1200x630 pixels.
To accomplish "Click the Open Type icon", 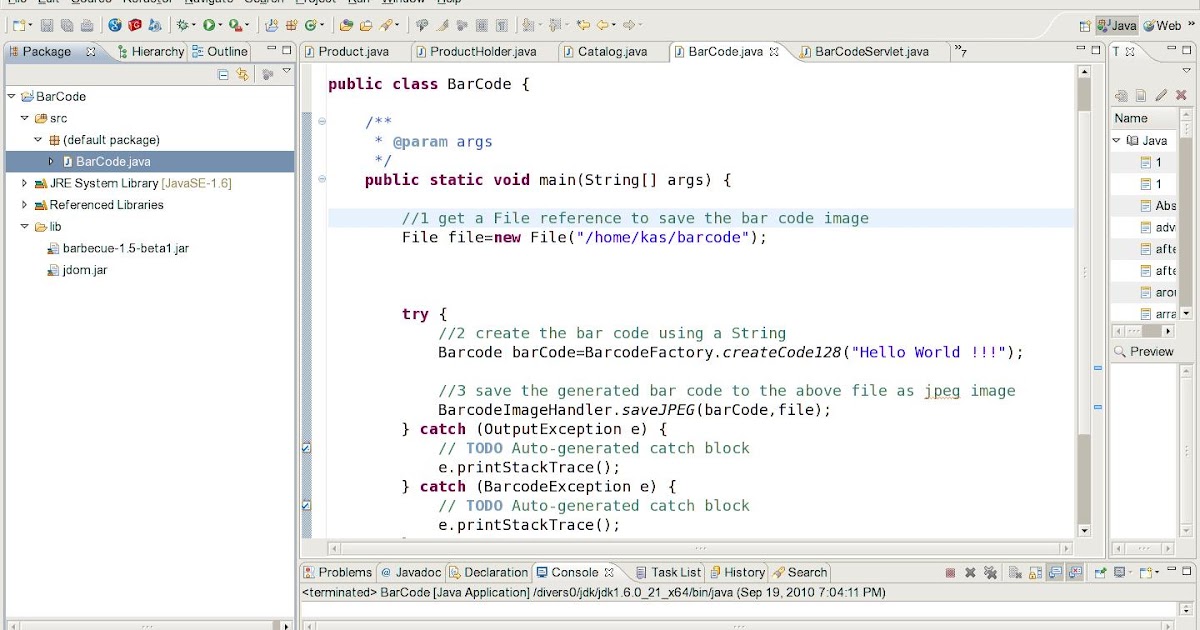I will [x=345, y=25].
